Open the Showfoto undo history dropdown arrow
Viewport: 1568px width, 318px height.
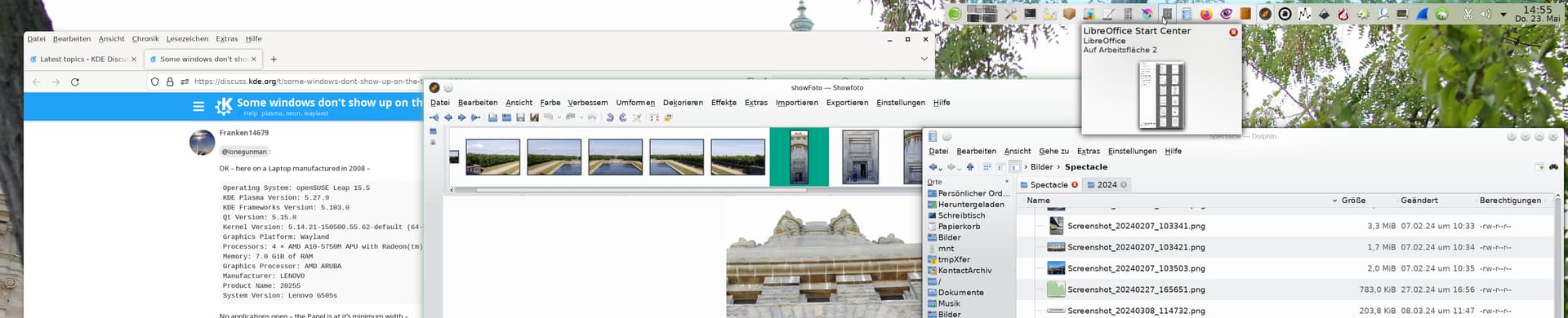click(x=559, y=117)
